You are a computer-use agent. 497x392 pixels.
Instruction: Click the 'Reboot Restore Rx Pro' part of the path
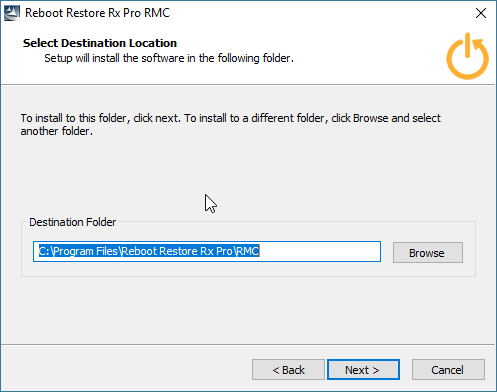(177, 251)
